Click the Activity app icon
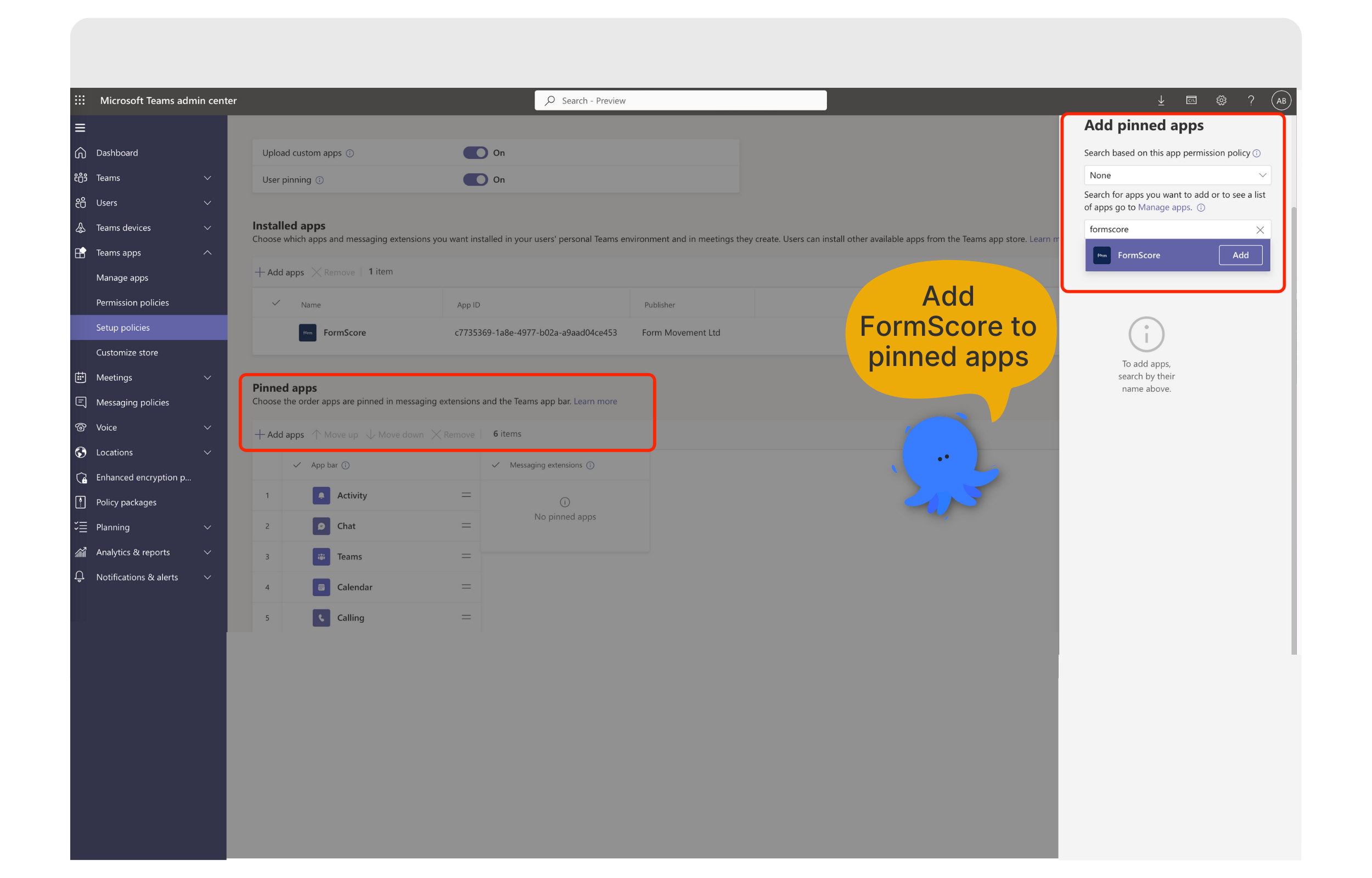 (321, 496)
